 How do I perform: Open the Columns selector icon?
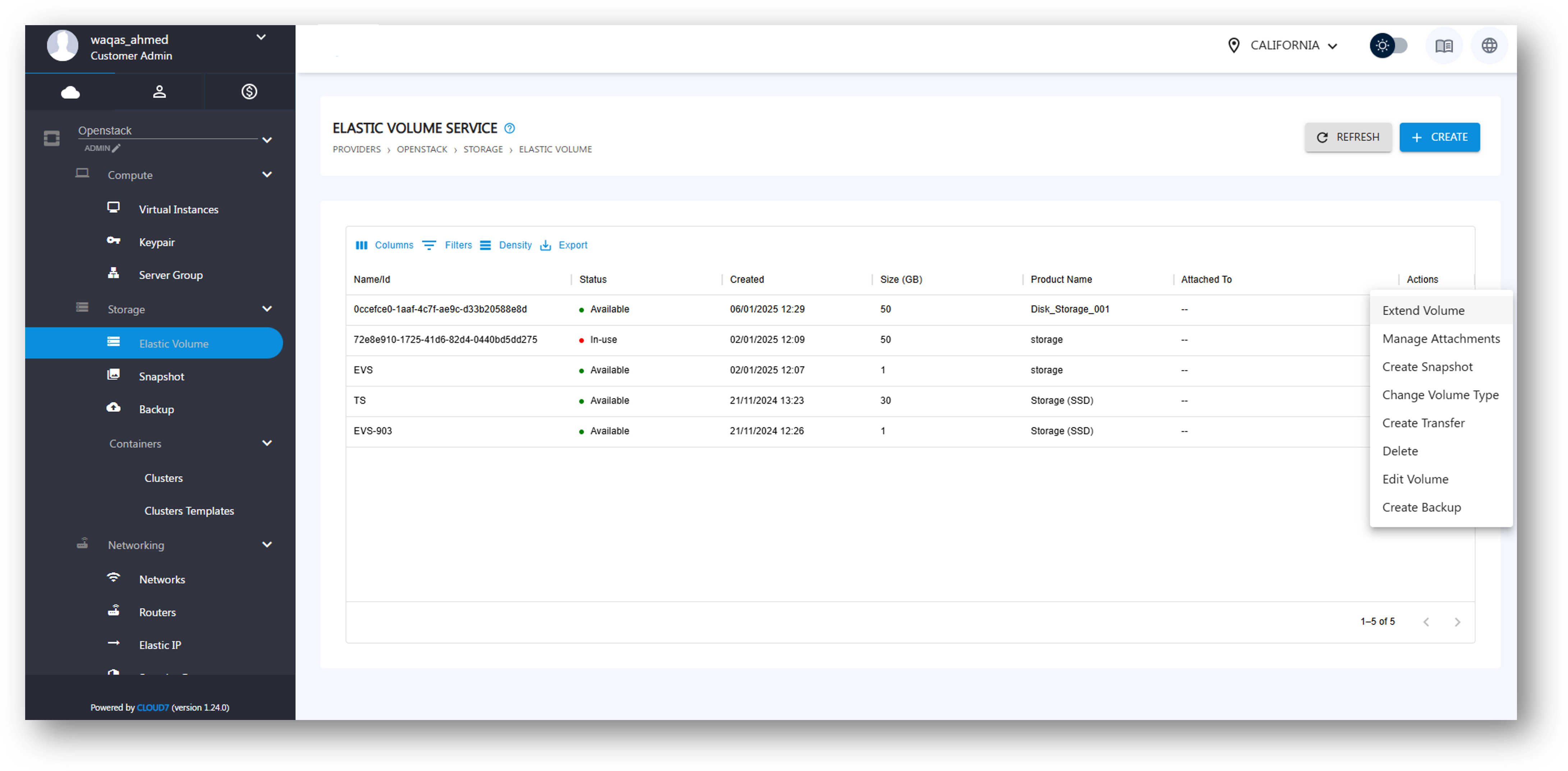tap(362, 245)
